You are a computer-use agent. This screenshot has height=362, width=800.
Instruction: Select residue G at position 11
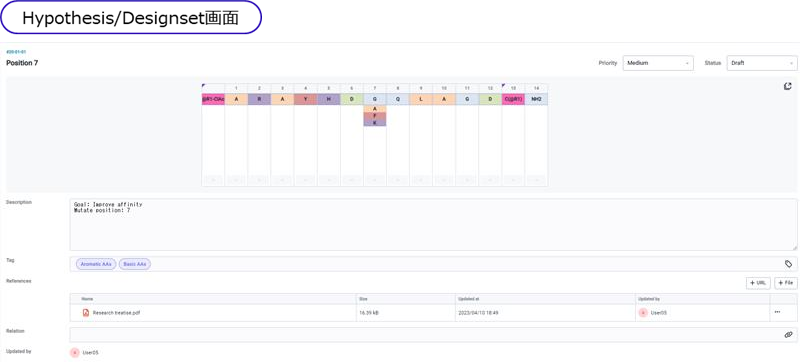tap(467, 99)
